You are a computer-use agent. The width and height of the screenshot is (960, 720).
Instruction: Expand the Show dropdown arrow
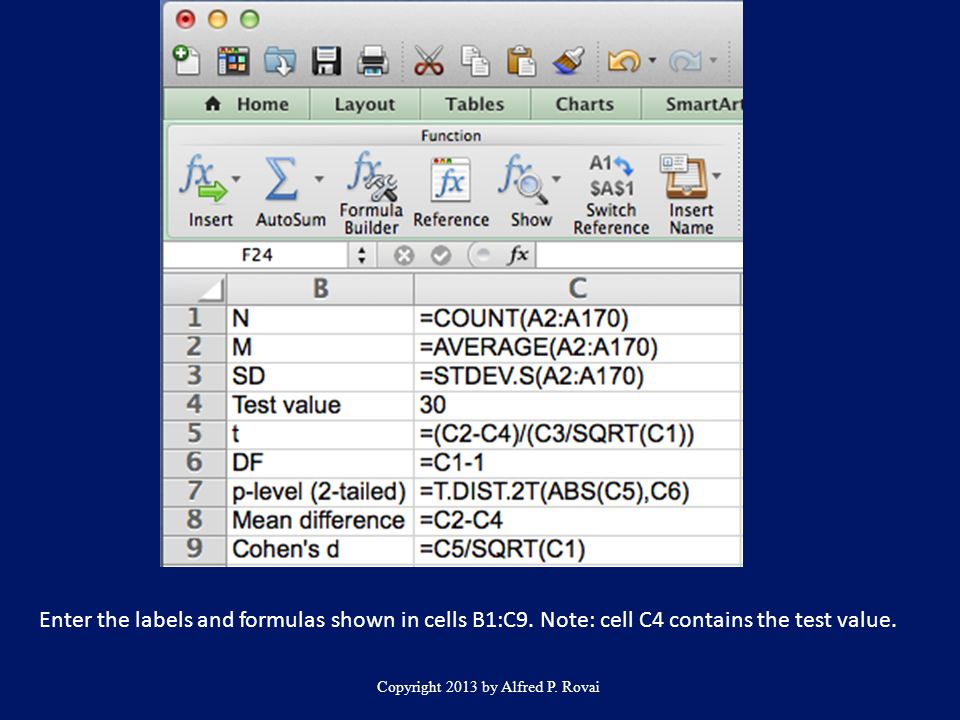(x=556, y=179)
